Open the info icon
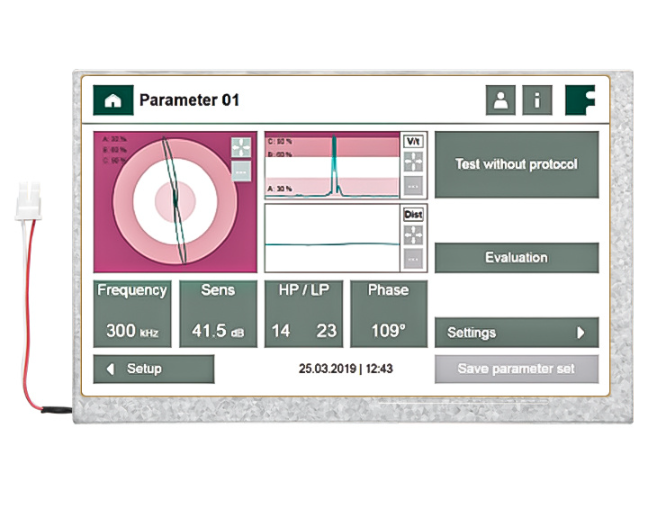Viewport: 666px width, 514px height. pos(537,100)
